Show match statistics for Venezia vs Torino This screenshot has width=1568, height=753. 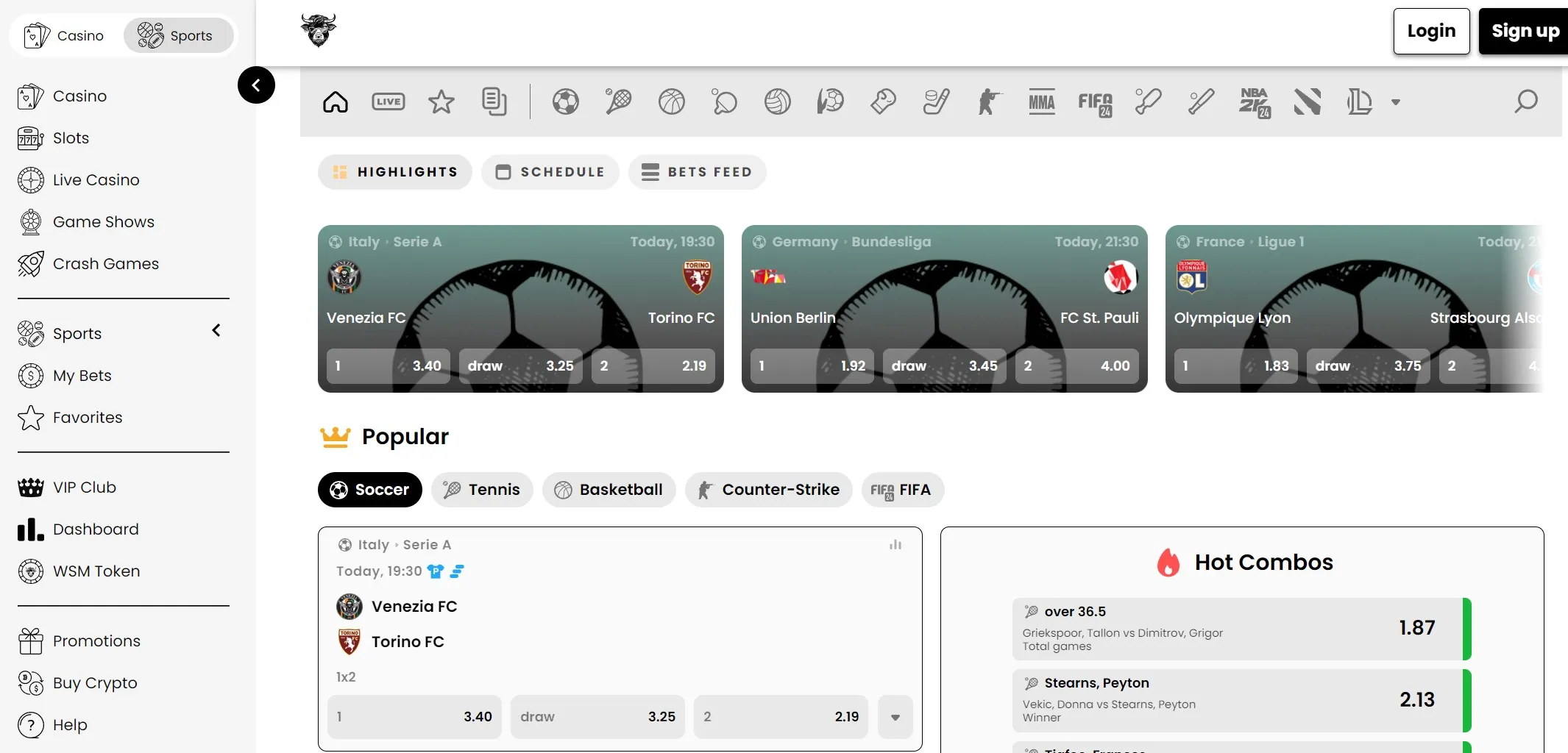895,545
